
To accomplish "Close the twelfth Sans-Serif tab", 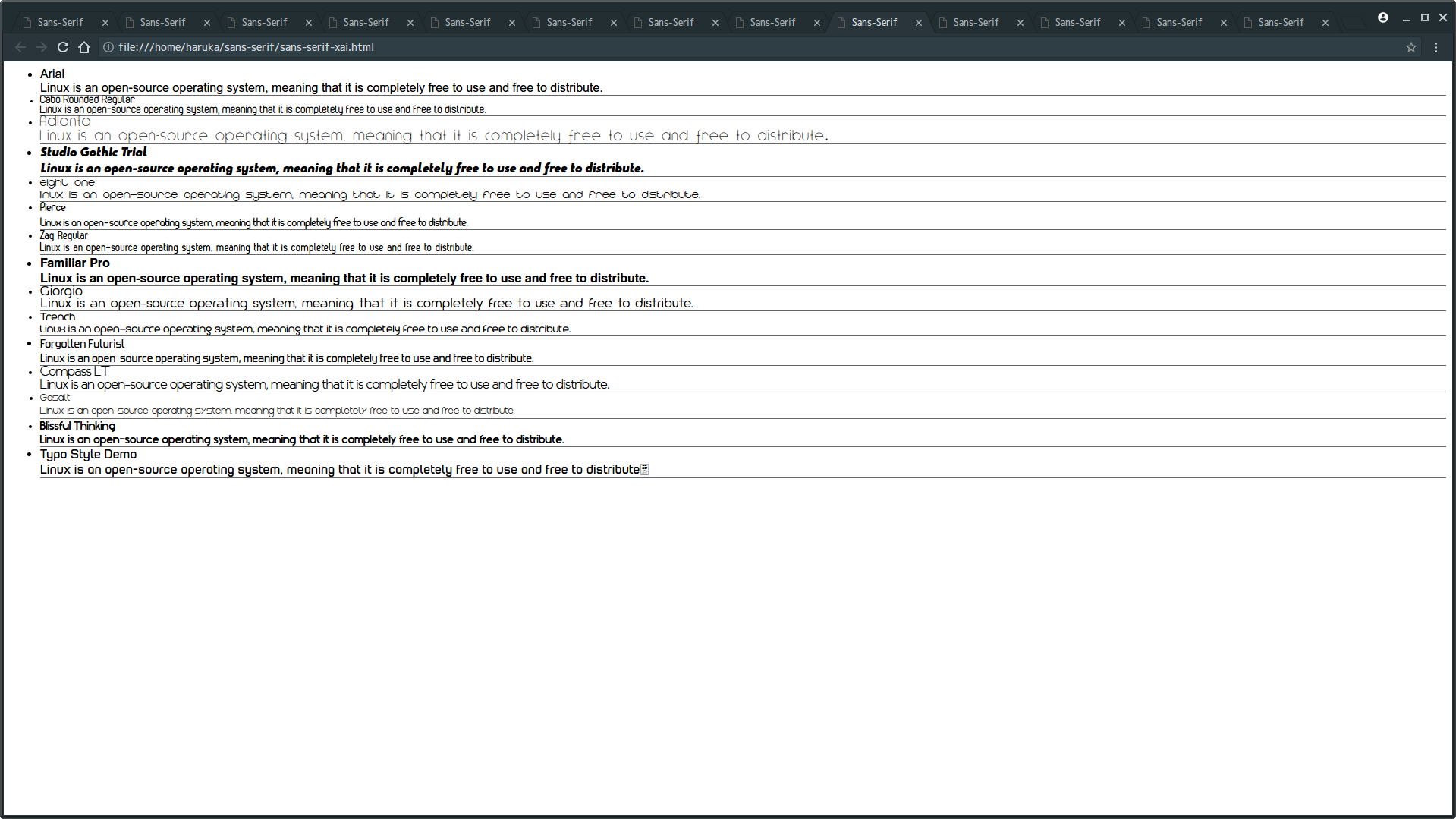I will click(x=1224, y=23).
